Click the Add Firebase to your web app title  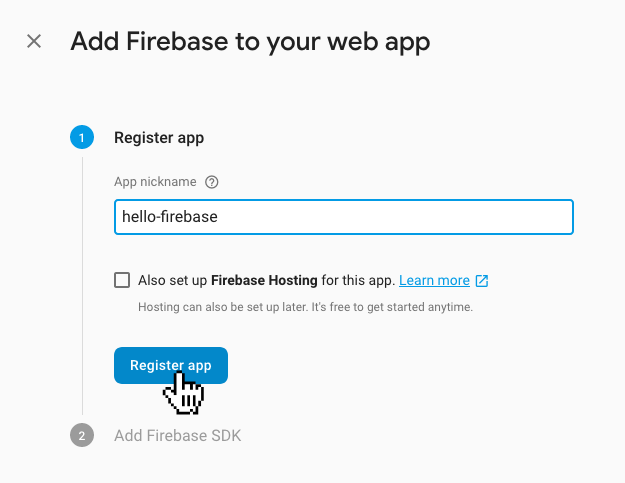click(250, 42)
